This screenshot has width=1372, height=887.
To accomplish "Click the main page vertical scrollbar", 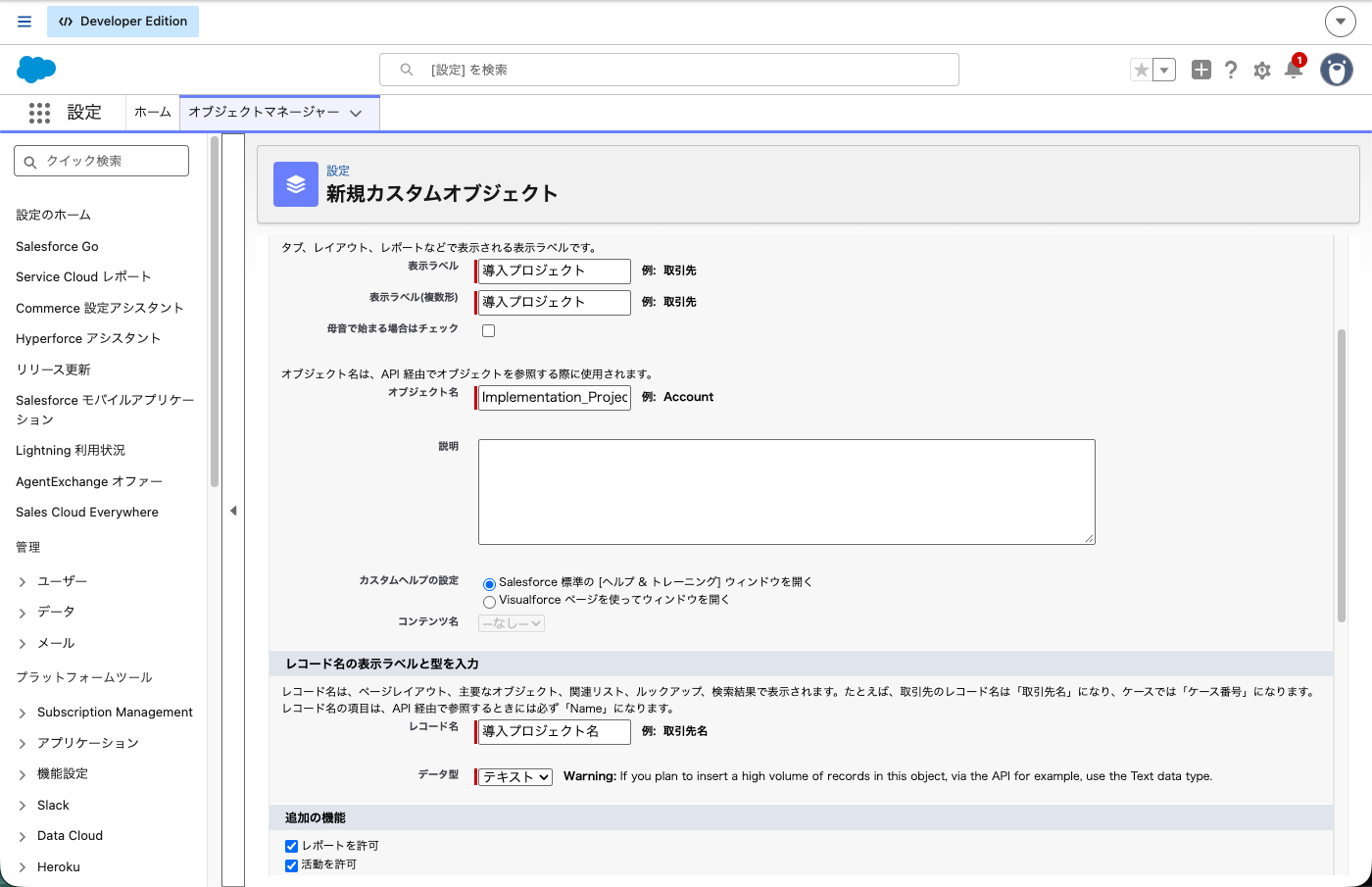I will click(1342, 476).
